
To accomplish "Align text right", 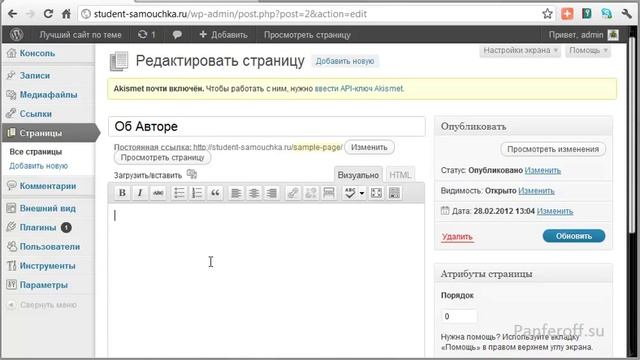I will click(x=272, y=193).
